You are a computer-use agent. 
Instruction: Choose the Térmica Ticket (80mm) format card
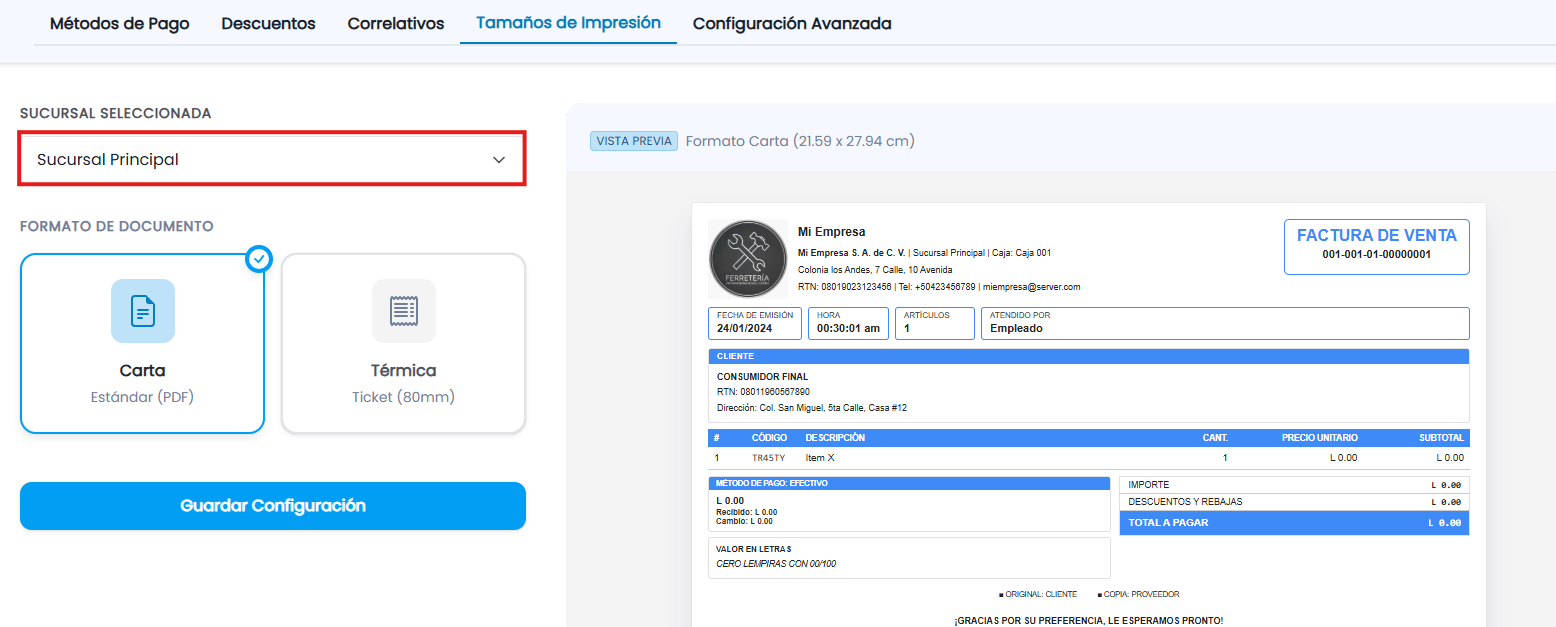pos(403,343)
